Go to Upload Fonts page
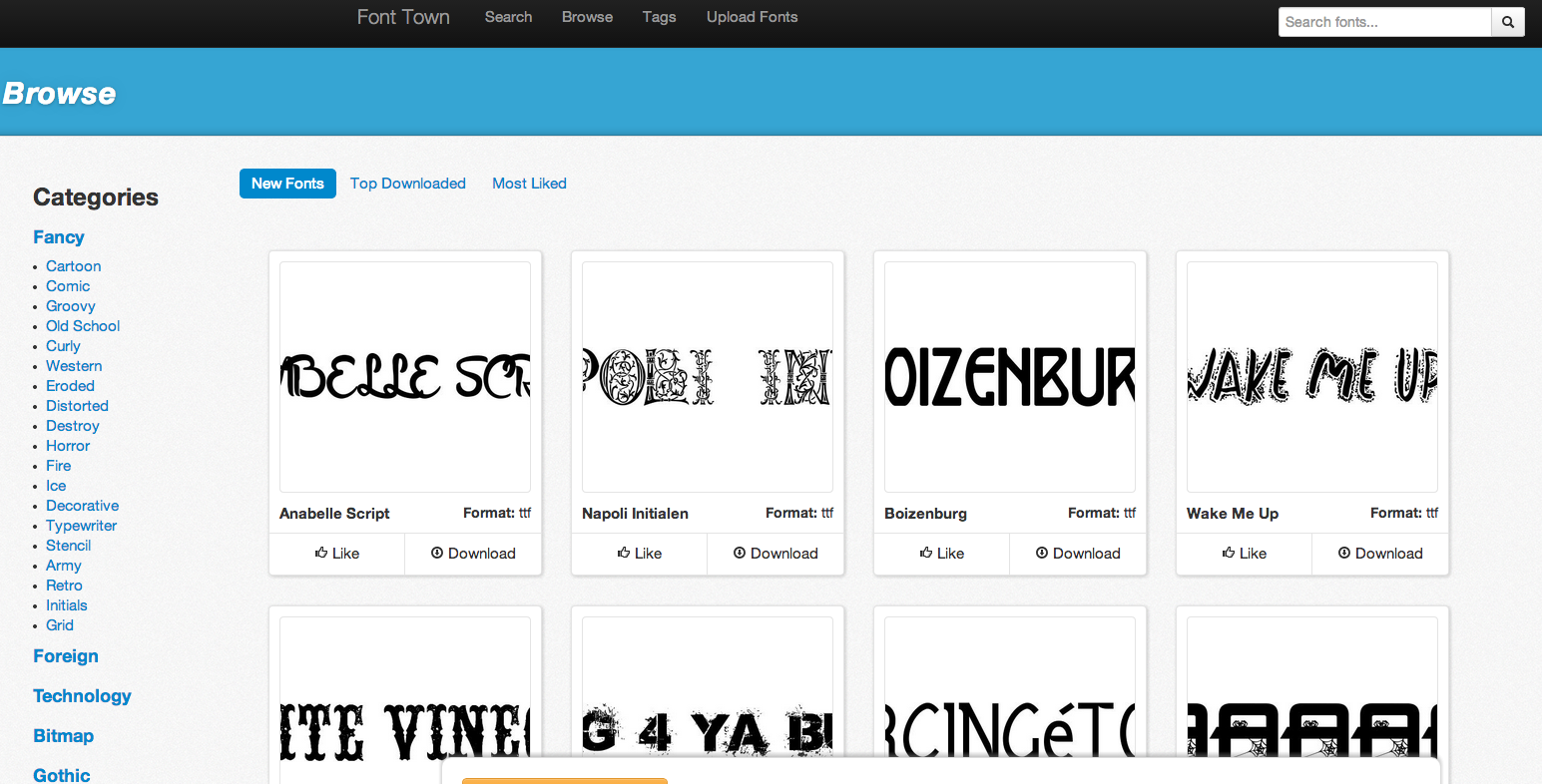This screenshot has width=1542, height=784. 752,17
